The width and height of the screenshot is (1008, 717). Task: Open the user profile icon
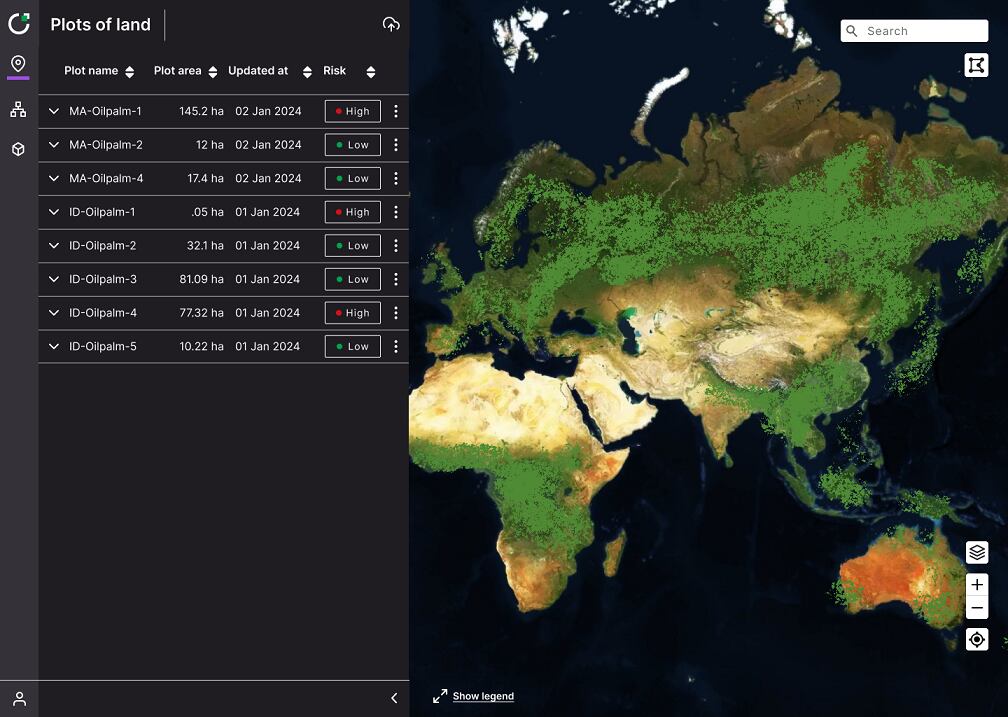pyautogui.click(x=19, y=699)
